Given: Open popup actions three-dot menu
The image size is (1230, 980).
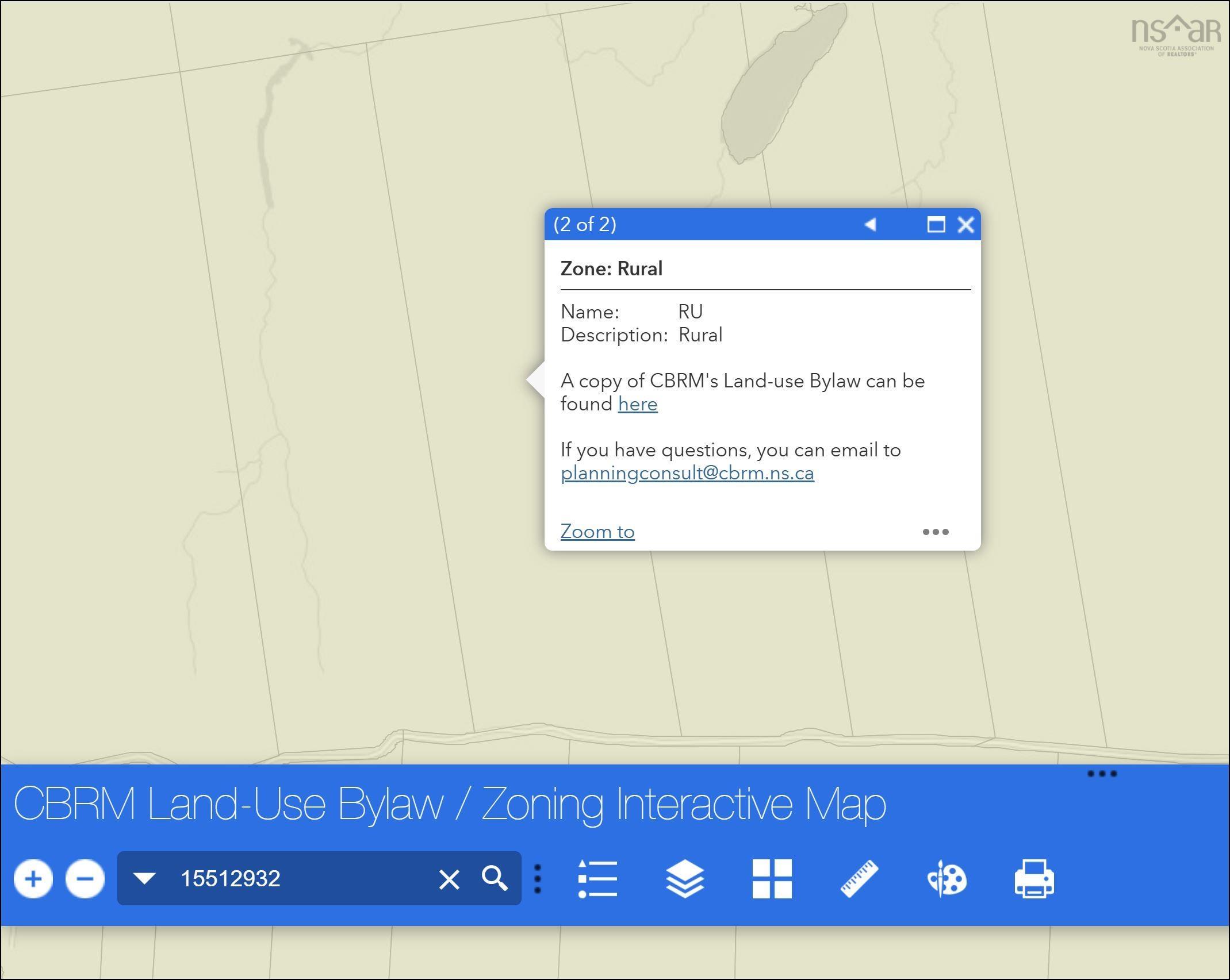Looking at the screenshot, I should point(935,532).
